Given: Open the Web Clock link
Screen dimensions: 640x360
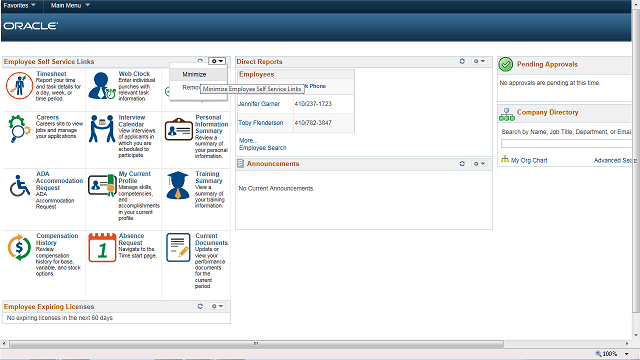Looking at the screenshot, I should 134,74.
